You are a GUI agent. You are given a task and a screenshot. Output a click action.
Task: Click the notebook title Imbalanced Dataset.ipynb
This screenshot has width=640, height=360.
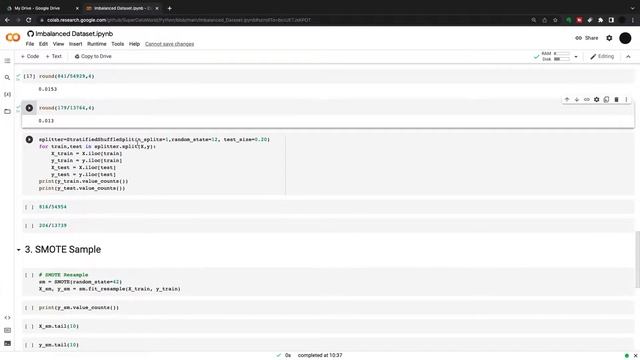tap(74, 34)
